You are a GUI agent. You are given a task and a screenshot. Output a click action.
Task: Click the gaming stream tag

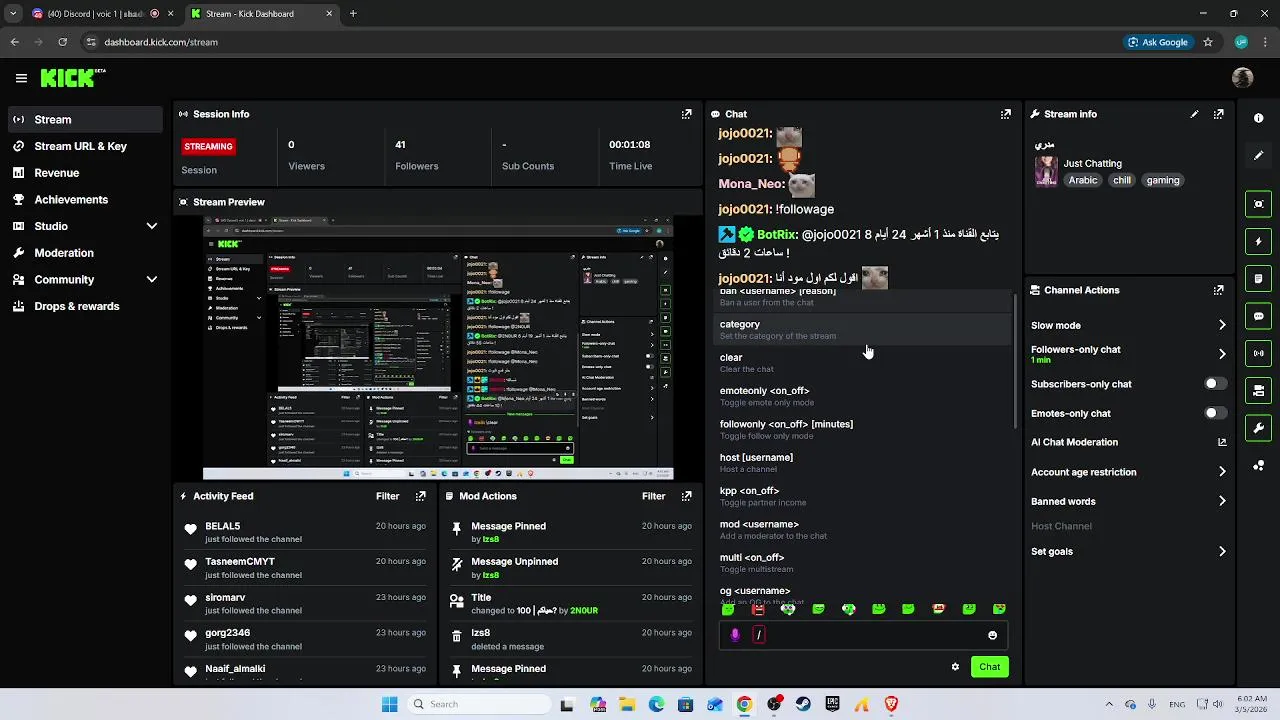point(1162,180)
